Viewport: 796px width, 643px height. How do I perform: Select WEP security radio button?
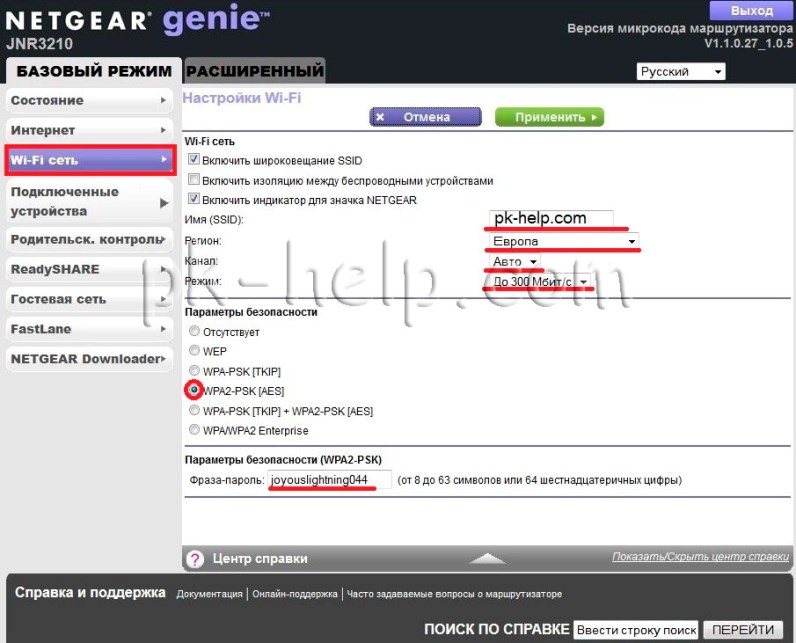pos(194,350)
